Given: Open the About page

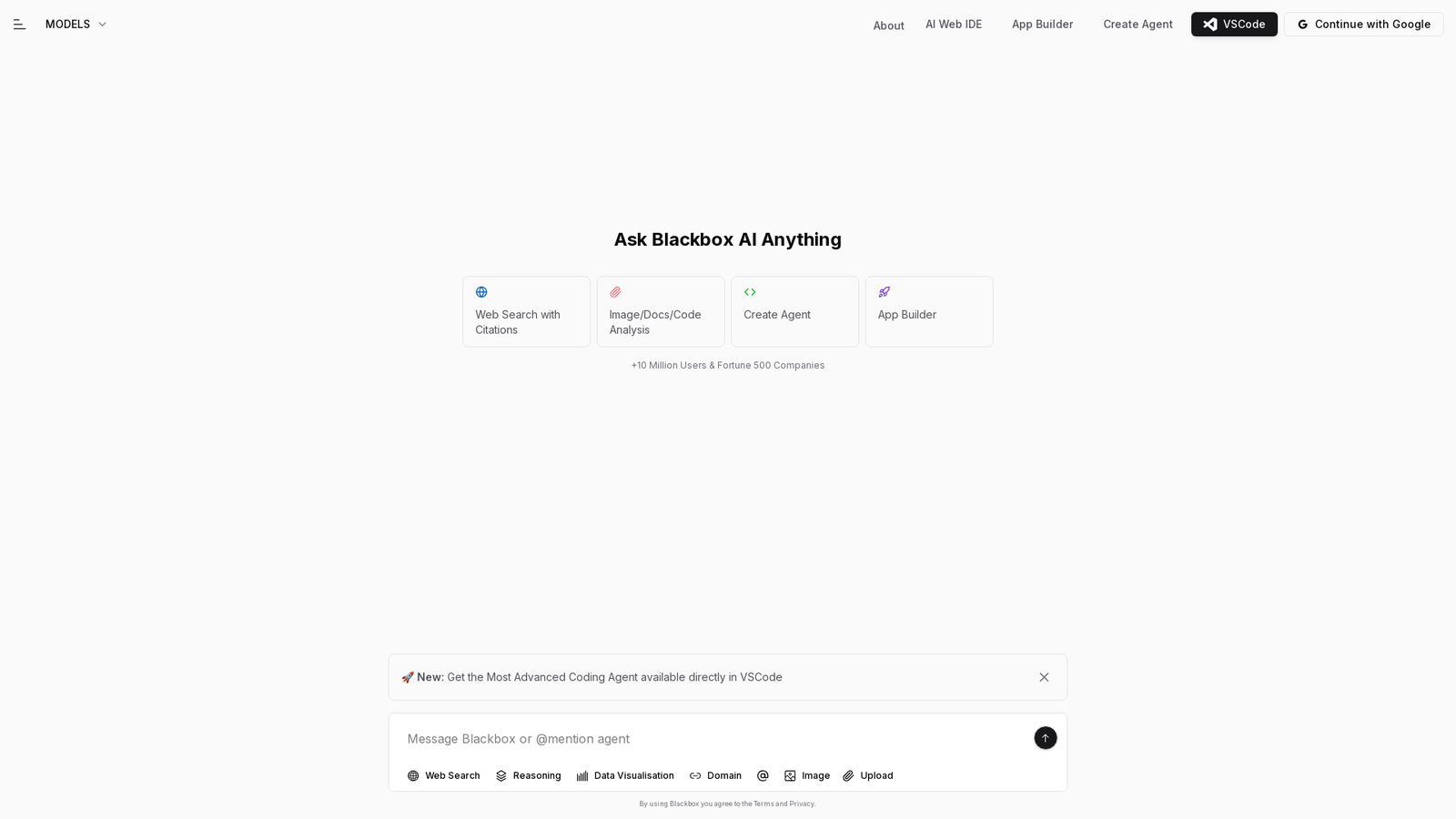Looking at the screenshot, I should click(x=888, y=25).
